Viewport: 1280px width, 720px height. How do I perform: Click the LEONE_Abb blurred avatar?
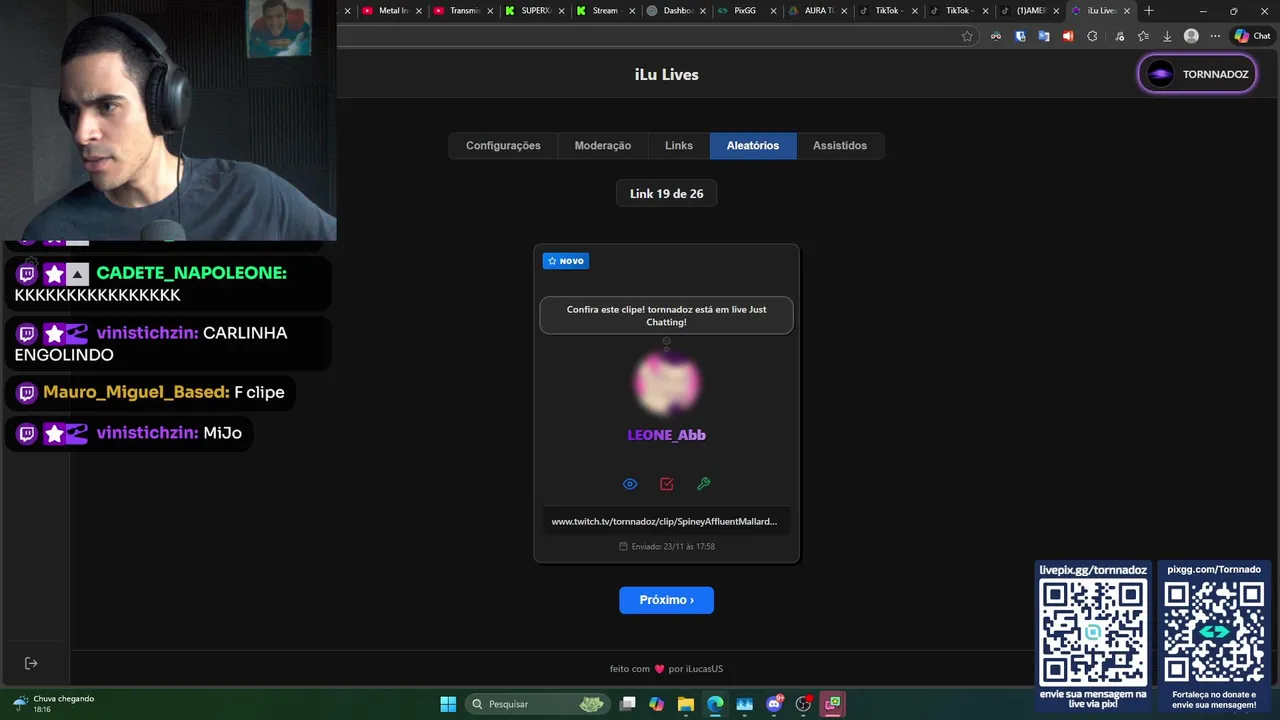pyautogui.click(x=666, y=383)
